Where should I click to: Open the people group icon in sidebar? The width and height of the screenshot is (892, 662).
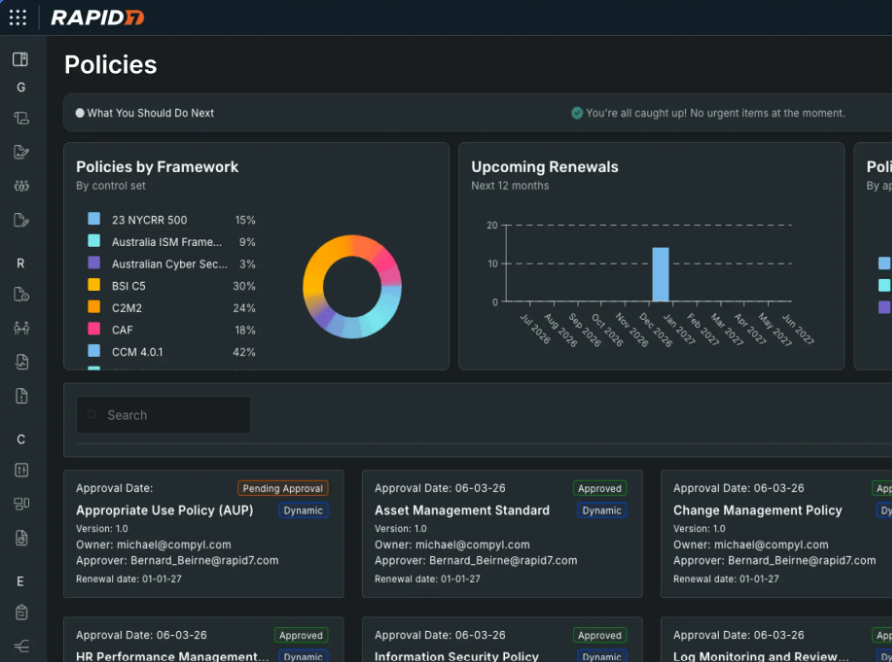[21, 186]
